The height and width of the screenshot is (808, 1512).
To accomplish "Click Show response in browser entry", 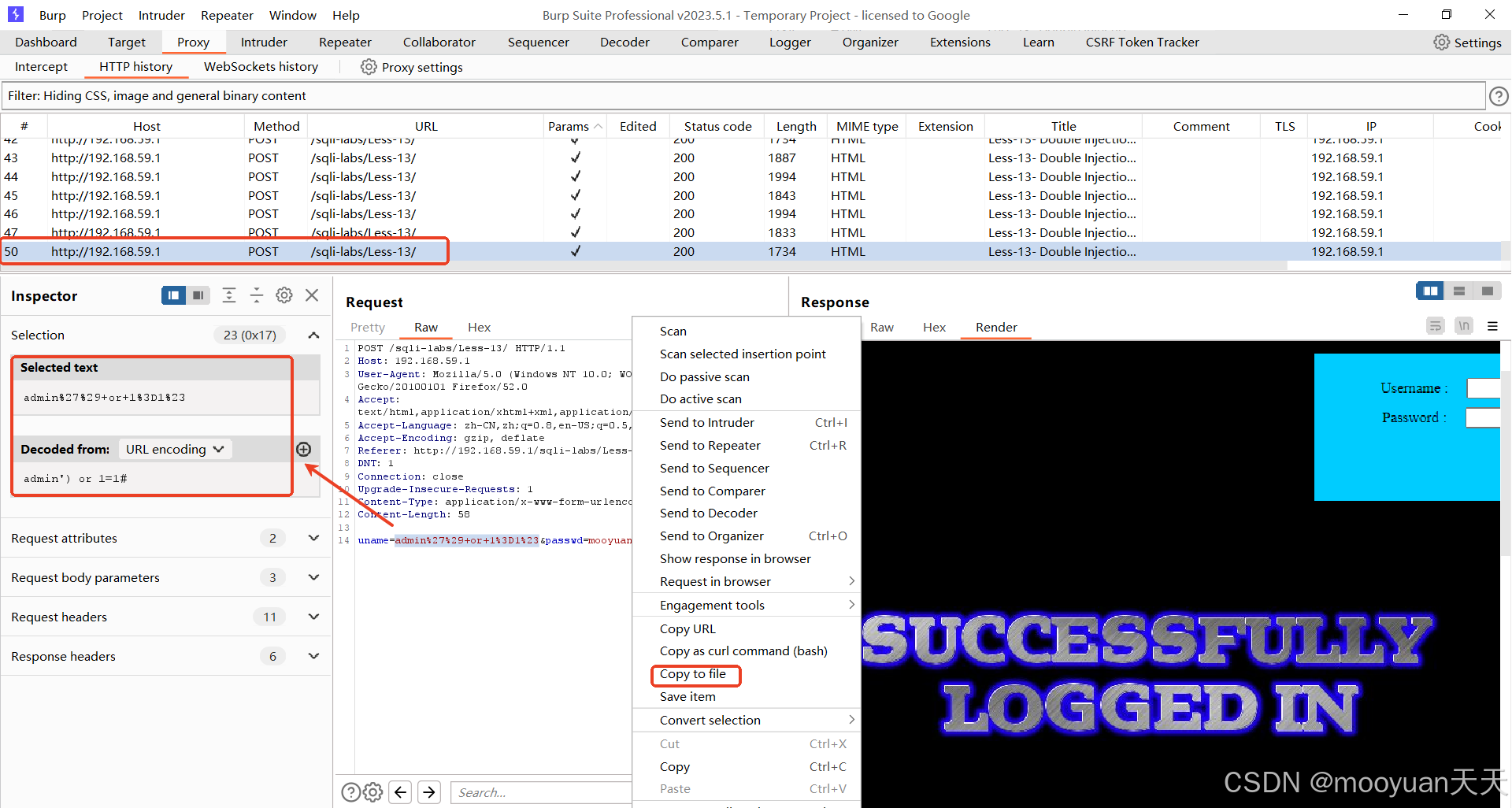I will (747, 558).
